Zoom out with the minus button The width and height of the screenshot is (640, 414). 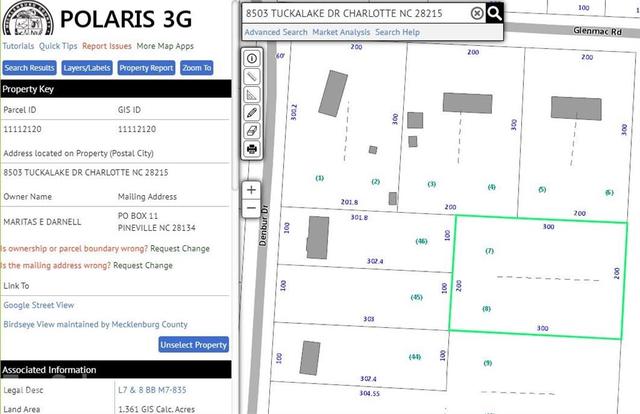251,208
